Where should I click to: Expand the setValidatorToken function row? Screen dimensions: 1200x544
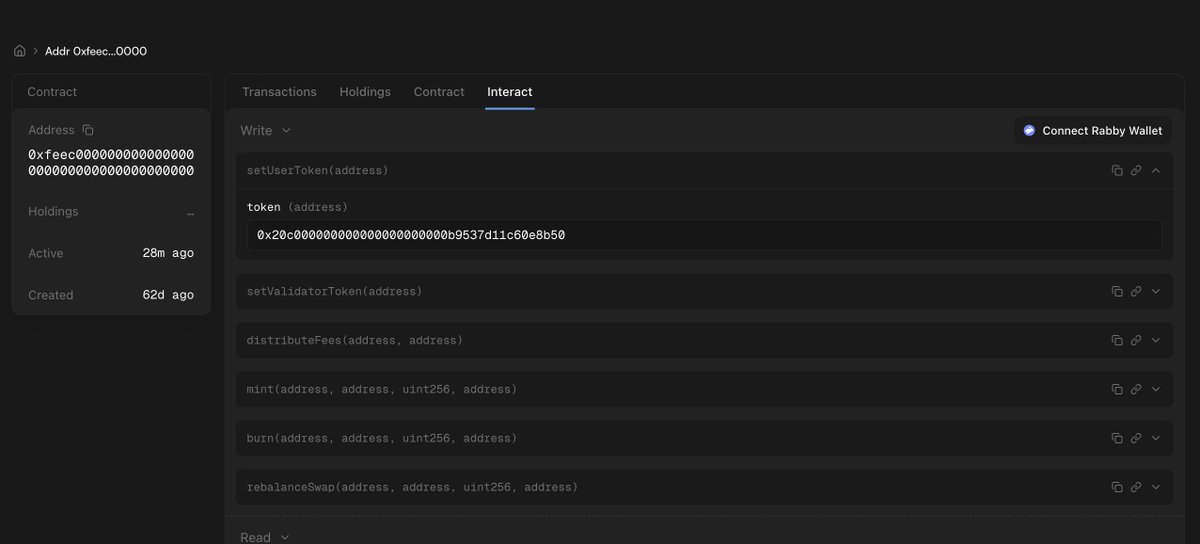click(x=1156, y=291)
